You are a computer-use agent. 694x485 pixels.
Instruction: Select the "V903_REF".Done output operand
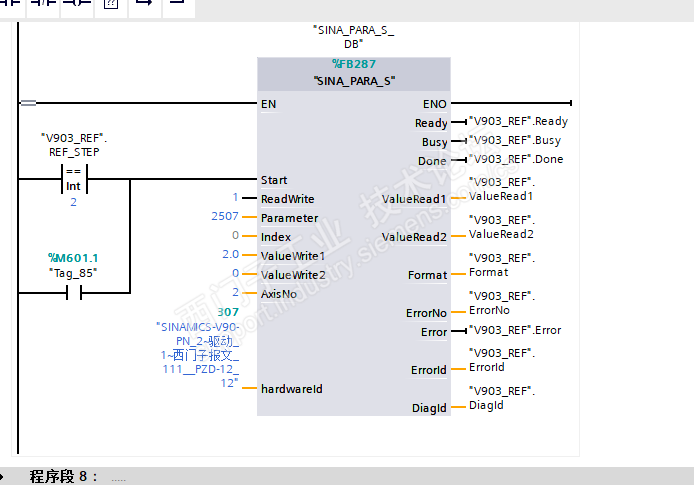516,159
